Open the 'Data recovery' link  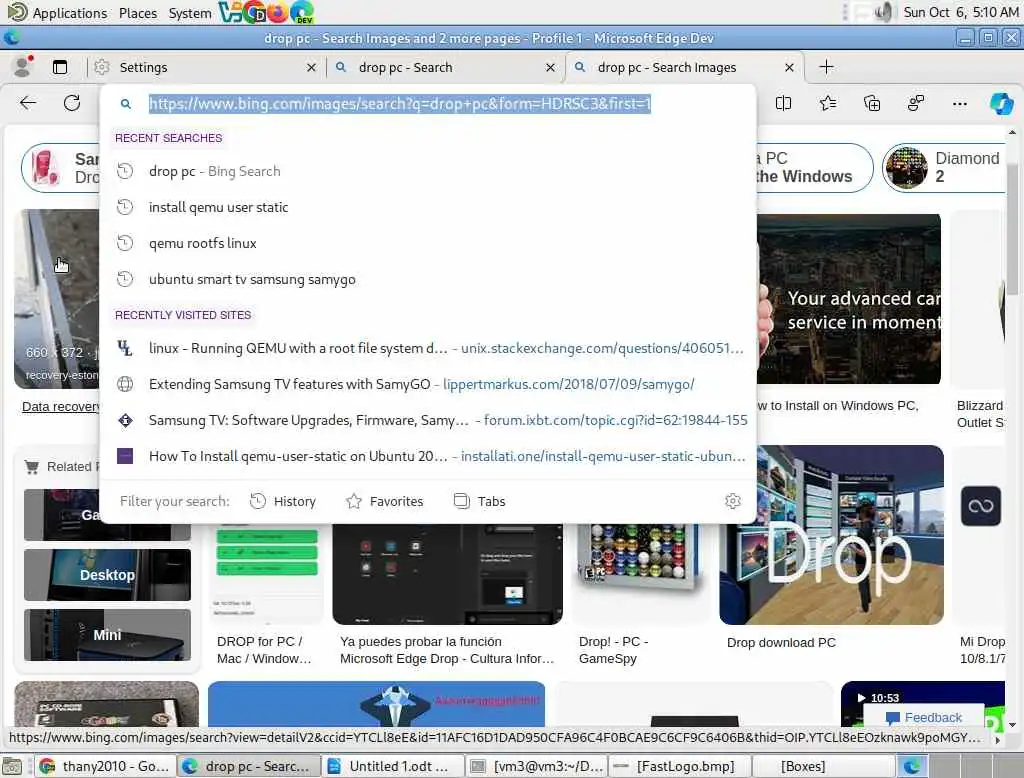61,406
